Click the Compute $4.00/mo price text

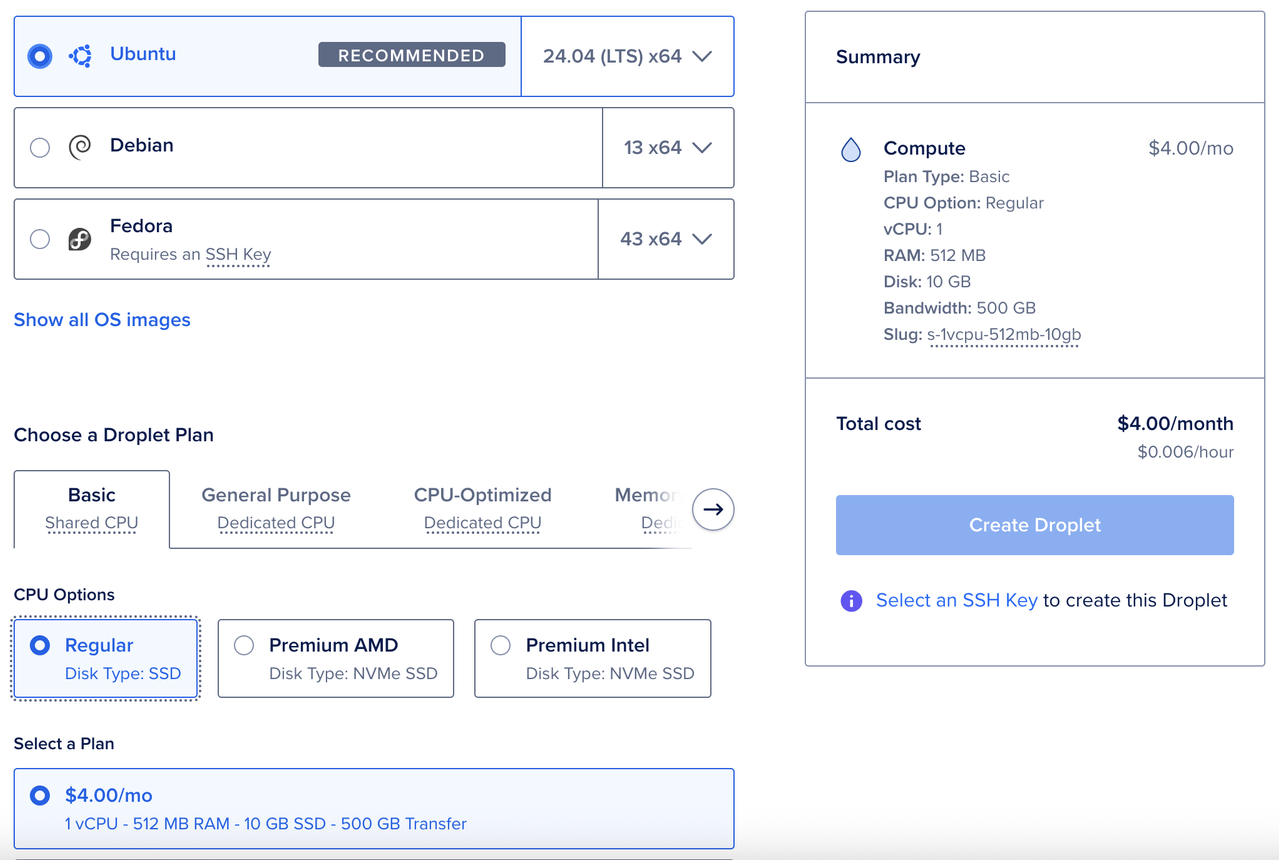[1191, 149]
